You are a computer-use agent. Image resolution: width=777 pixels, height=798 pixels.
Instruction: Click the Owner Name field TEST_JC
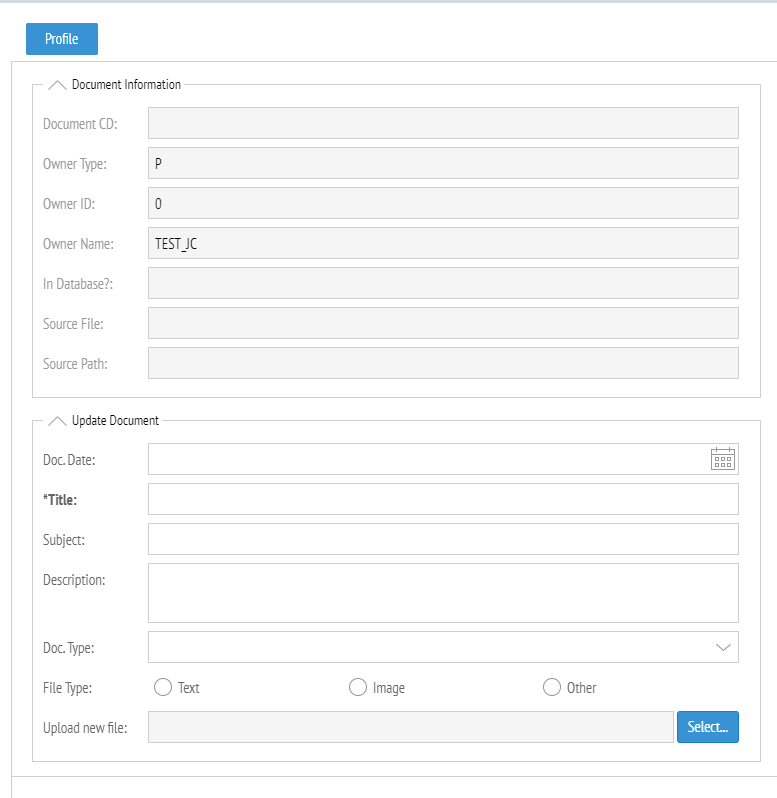point(443,243)
